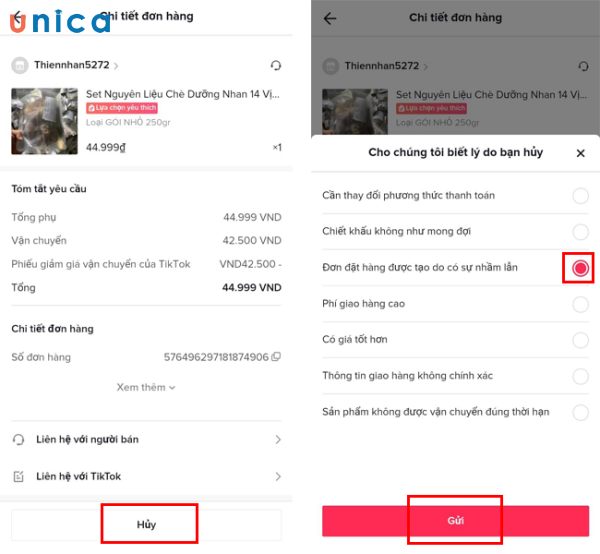Copy the order number with the copy icon
The image size is (600, 554).
point(276,357)
